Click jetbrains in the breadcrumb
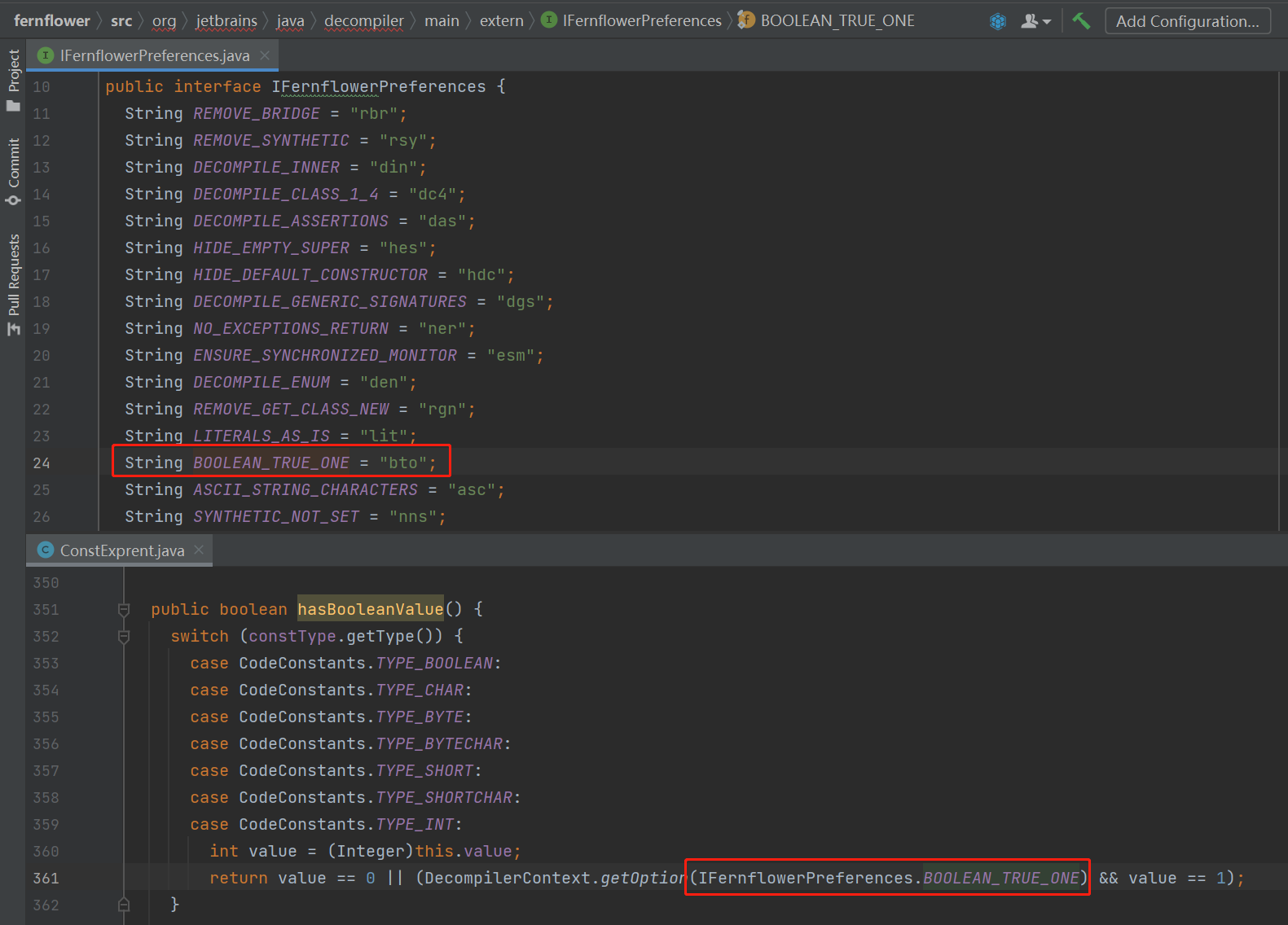Viewport: 1288px width, 925px height. click(226, 21)
